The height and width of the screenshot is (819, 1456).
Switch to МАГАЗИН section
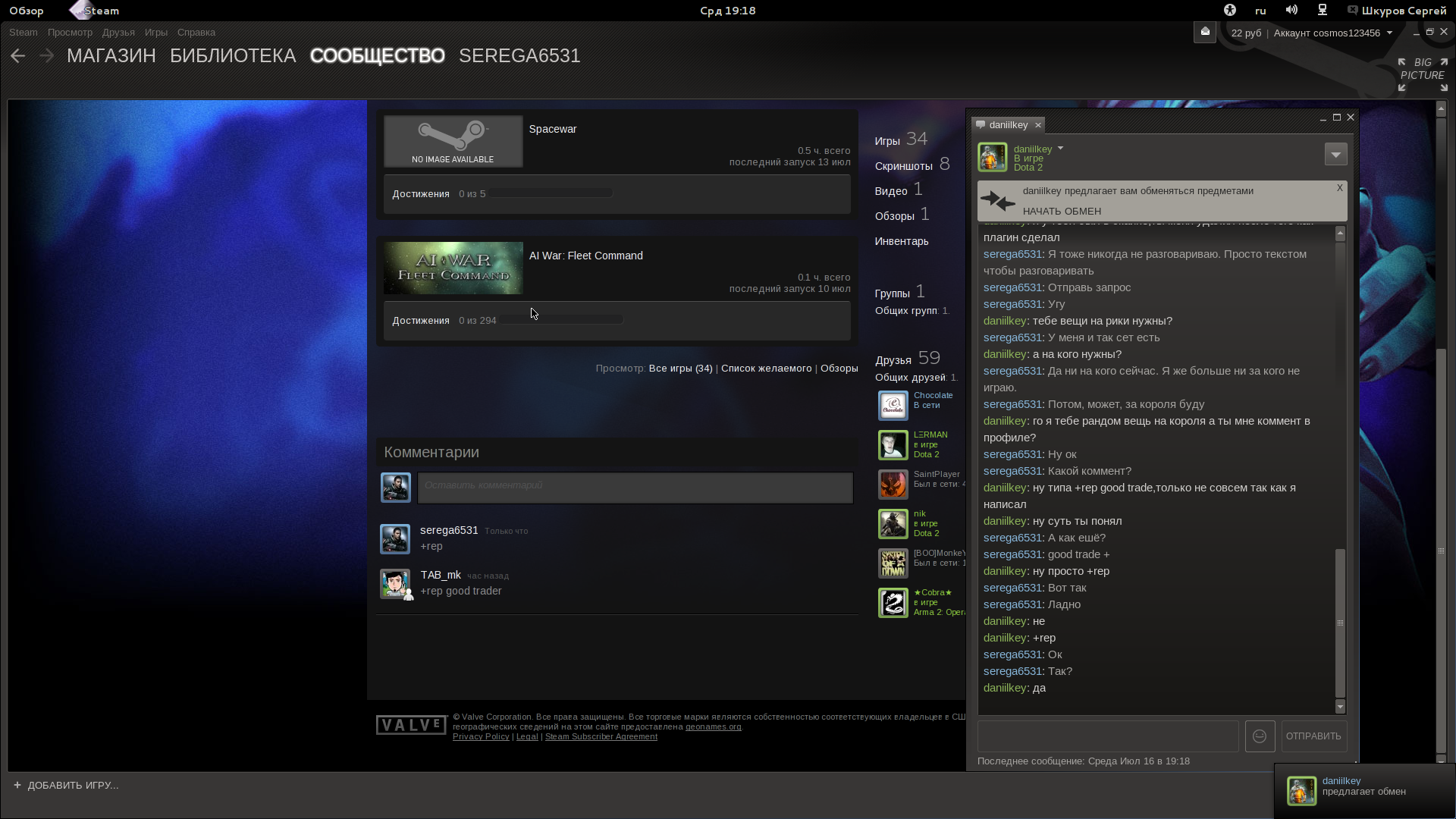(x=111, y=56)
